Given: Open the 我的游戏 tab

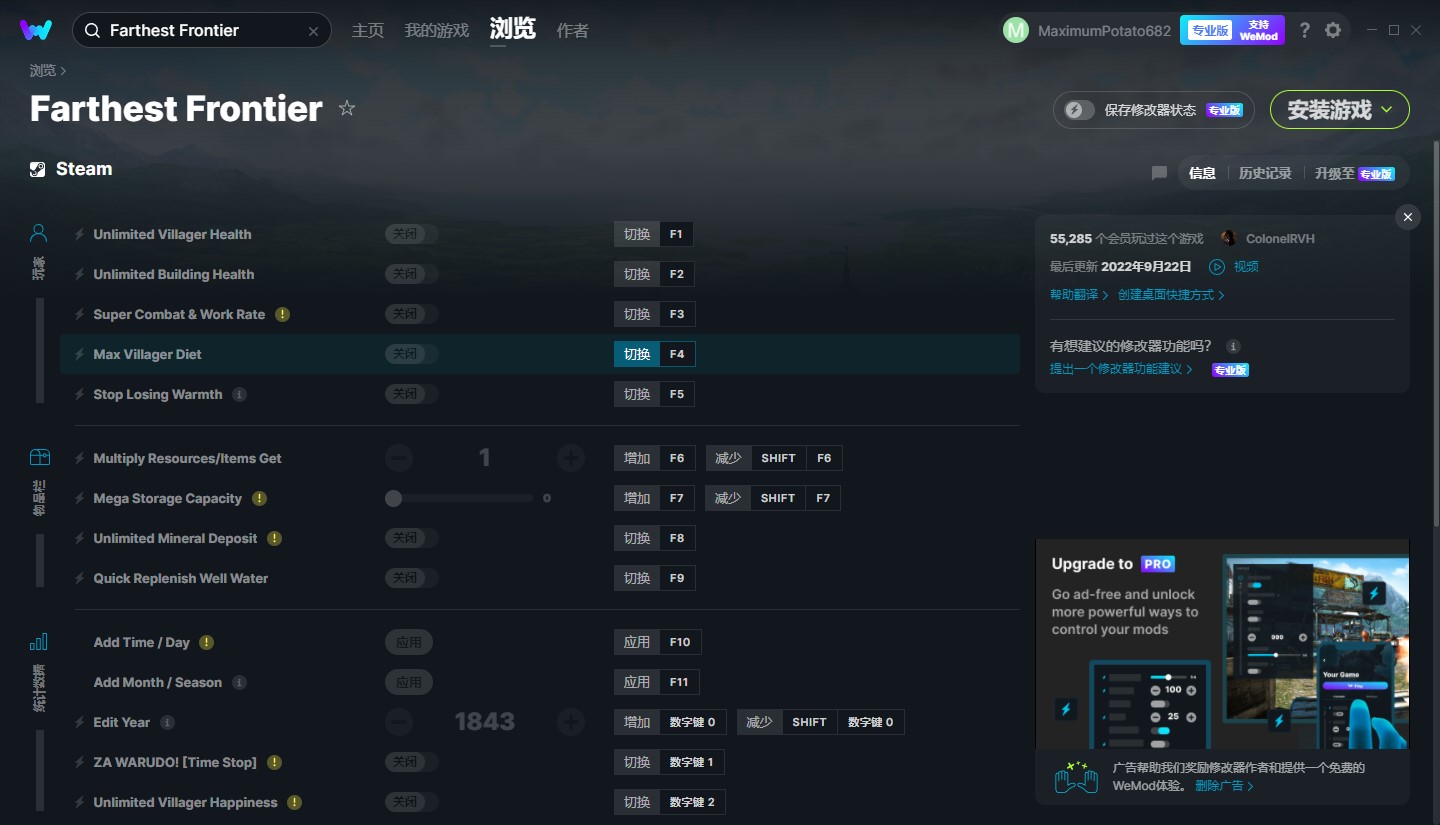Looking at the screenshot, I should pos(436,31).
